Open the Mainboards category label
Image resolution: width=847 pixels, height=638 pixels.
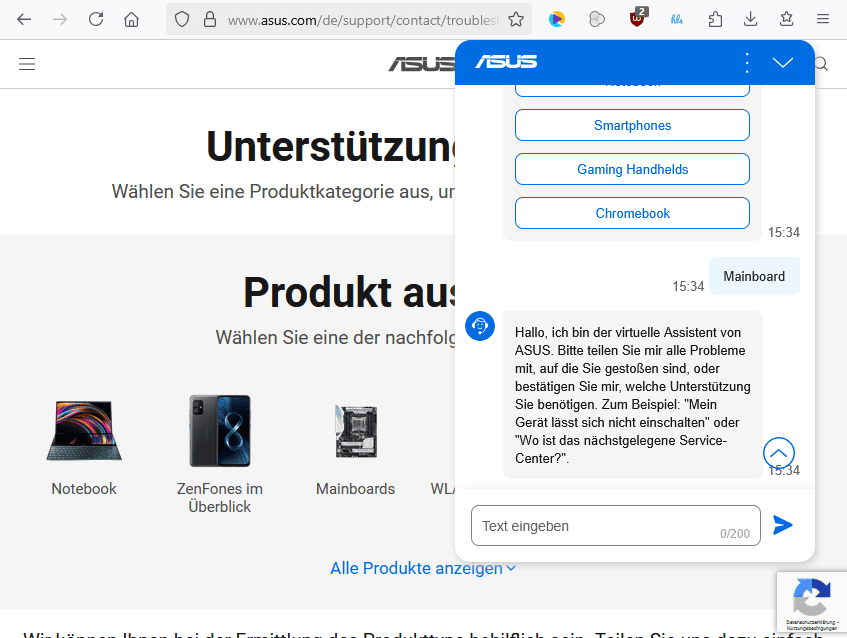355,489
